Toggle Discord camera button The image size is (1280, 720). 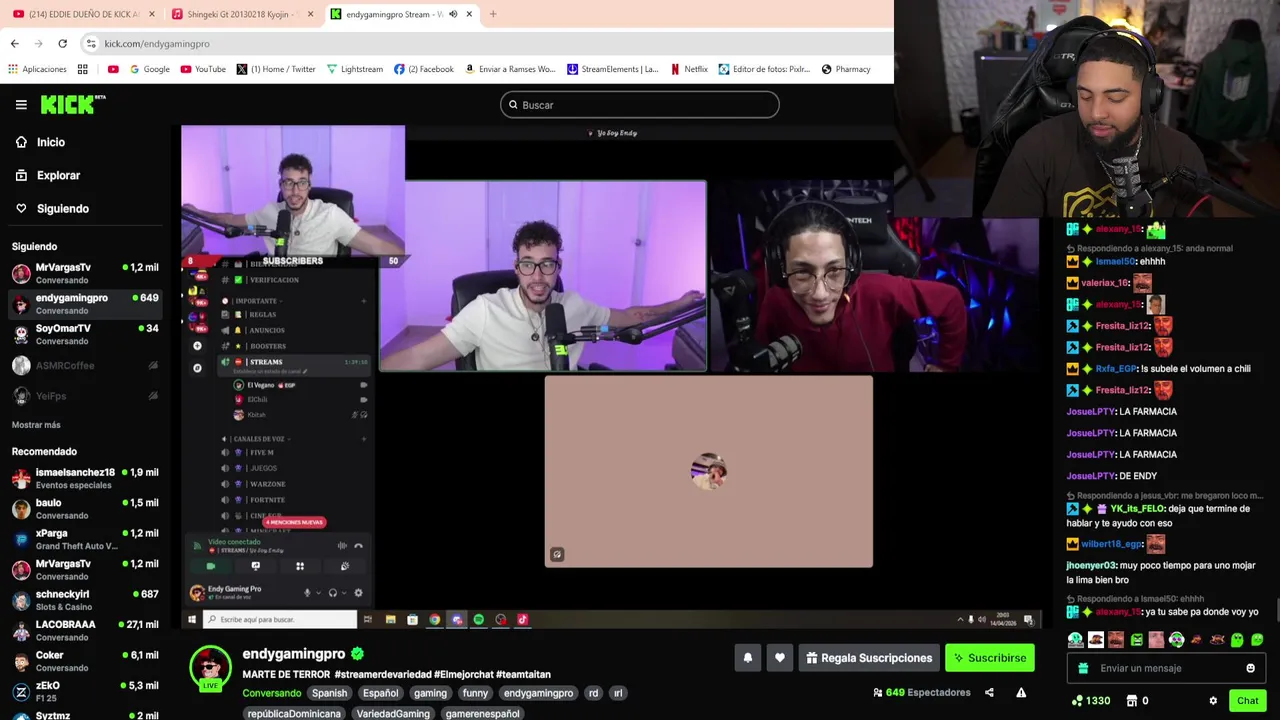(210, 566)
